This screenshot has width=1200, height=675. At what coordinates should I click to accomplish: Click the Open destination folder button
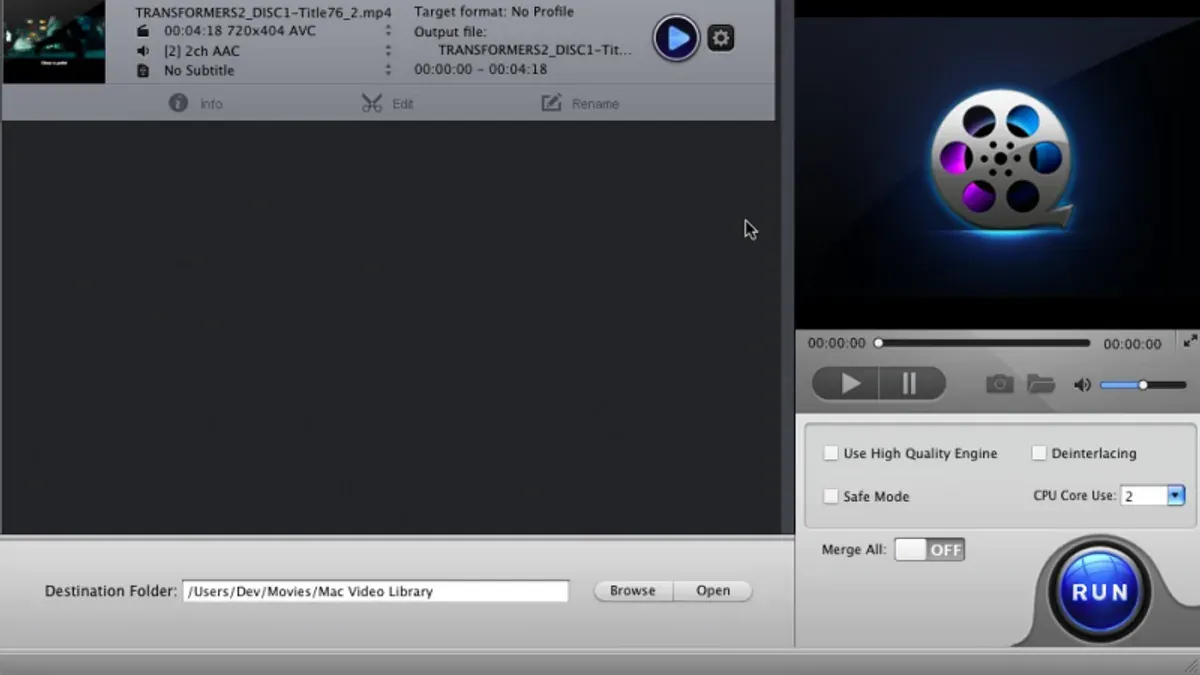[713, 591]
